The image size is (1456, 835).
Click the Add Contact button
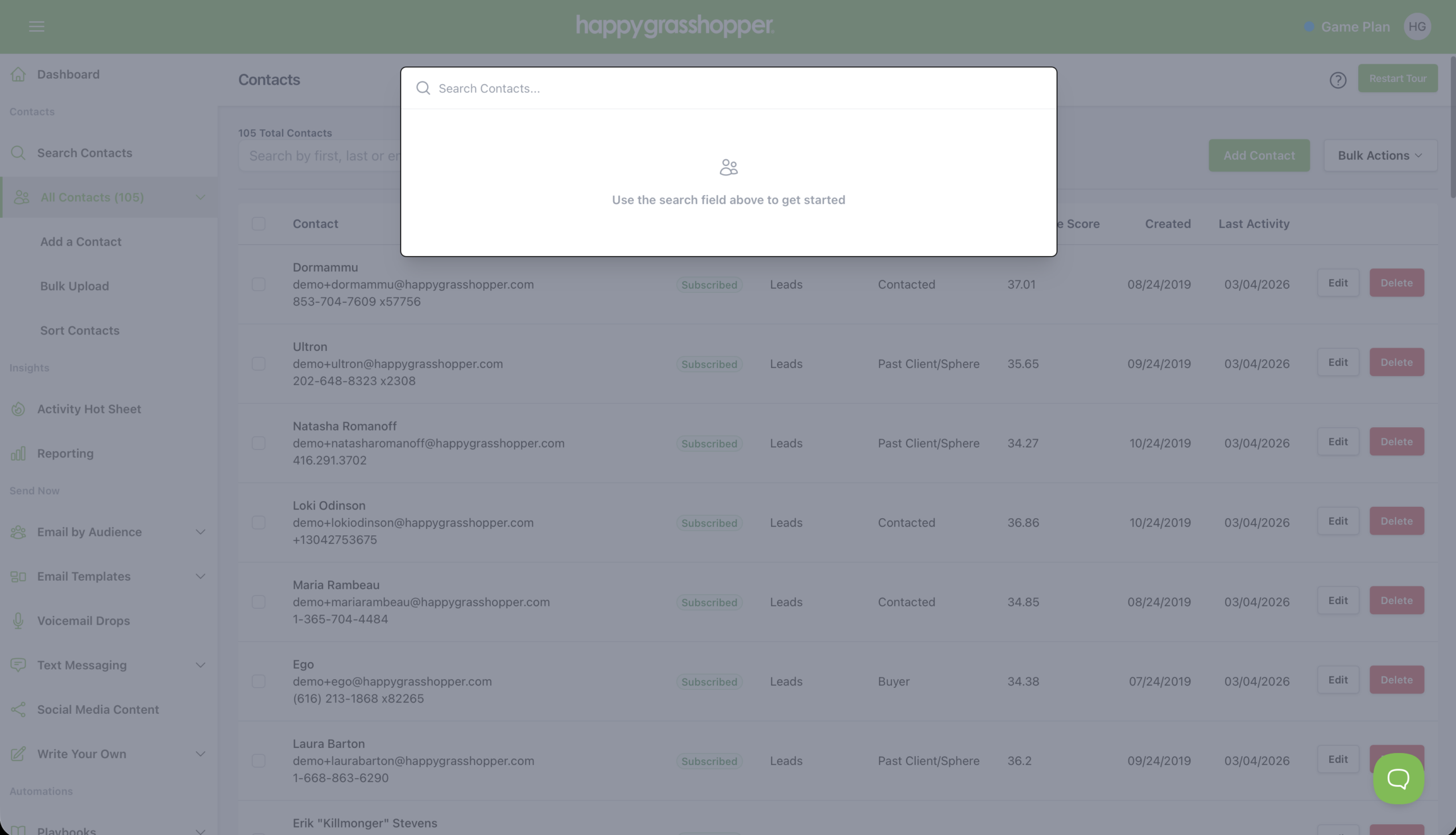[x=1259, y=155]
